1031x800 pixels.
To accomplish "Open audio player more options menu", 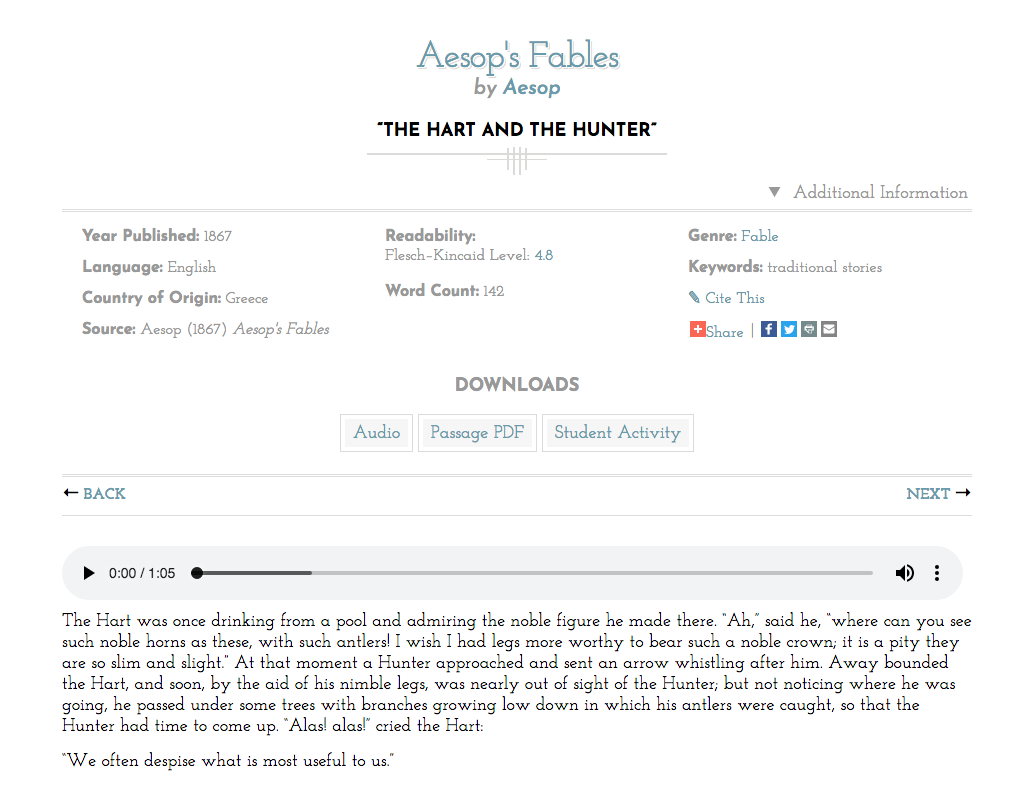I will click(x=937, y=573).
